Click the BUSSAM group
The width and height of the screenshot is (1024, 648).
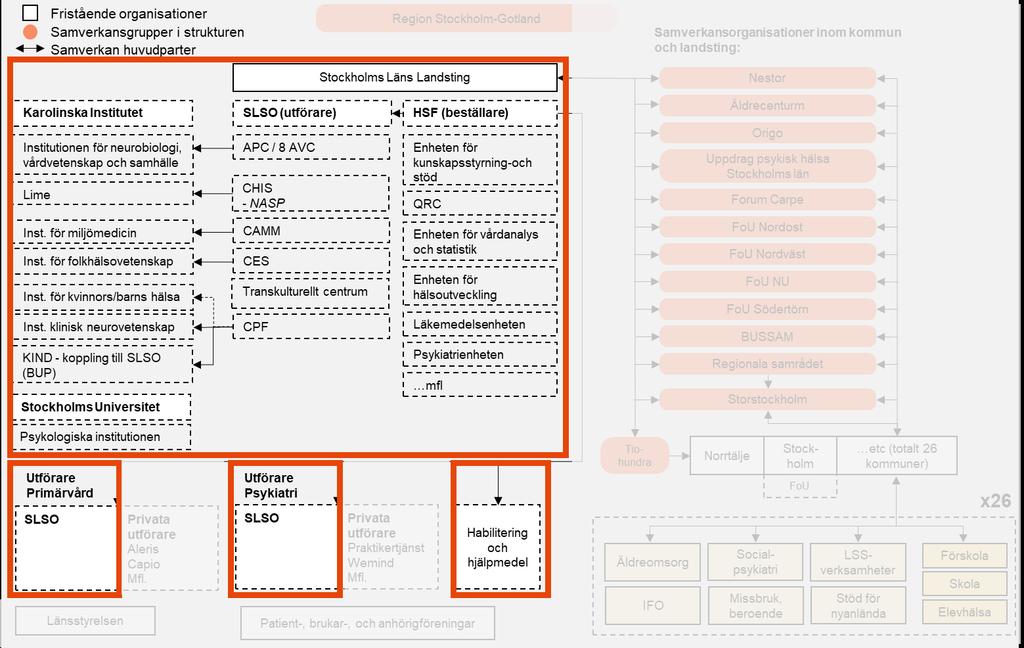(767, 336)
